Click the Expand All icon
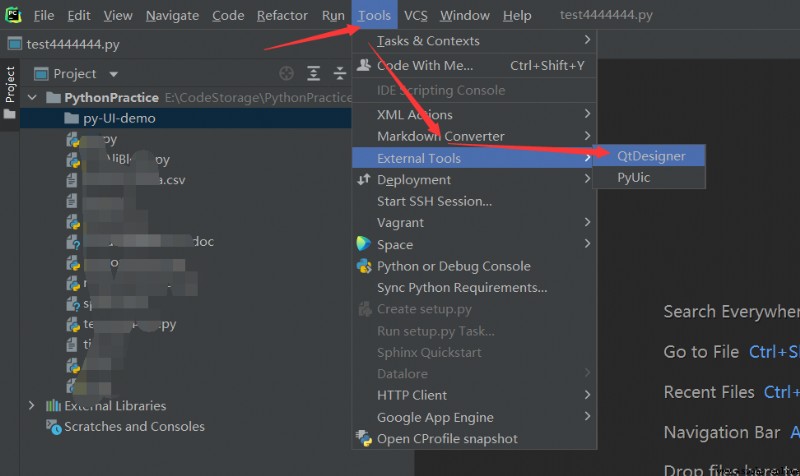 [x=313, y=73]
